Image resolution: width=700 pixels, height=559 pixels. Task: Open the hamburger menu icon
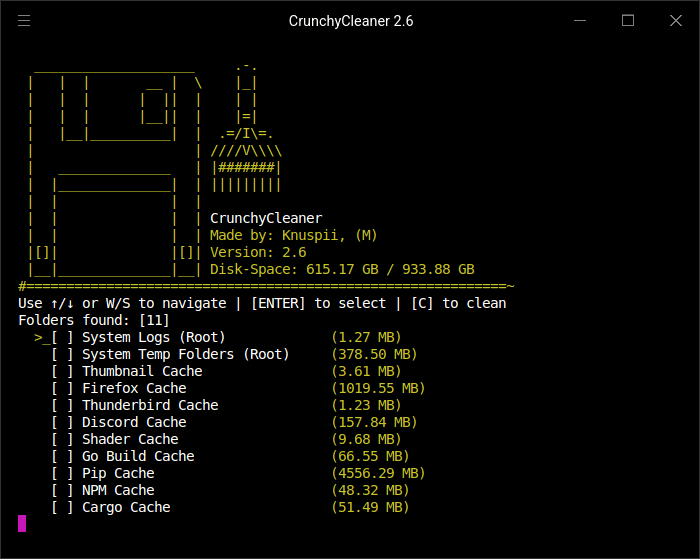[24, 21]
